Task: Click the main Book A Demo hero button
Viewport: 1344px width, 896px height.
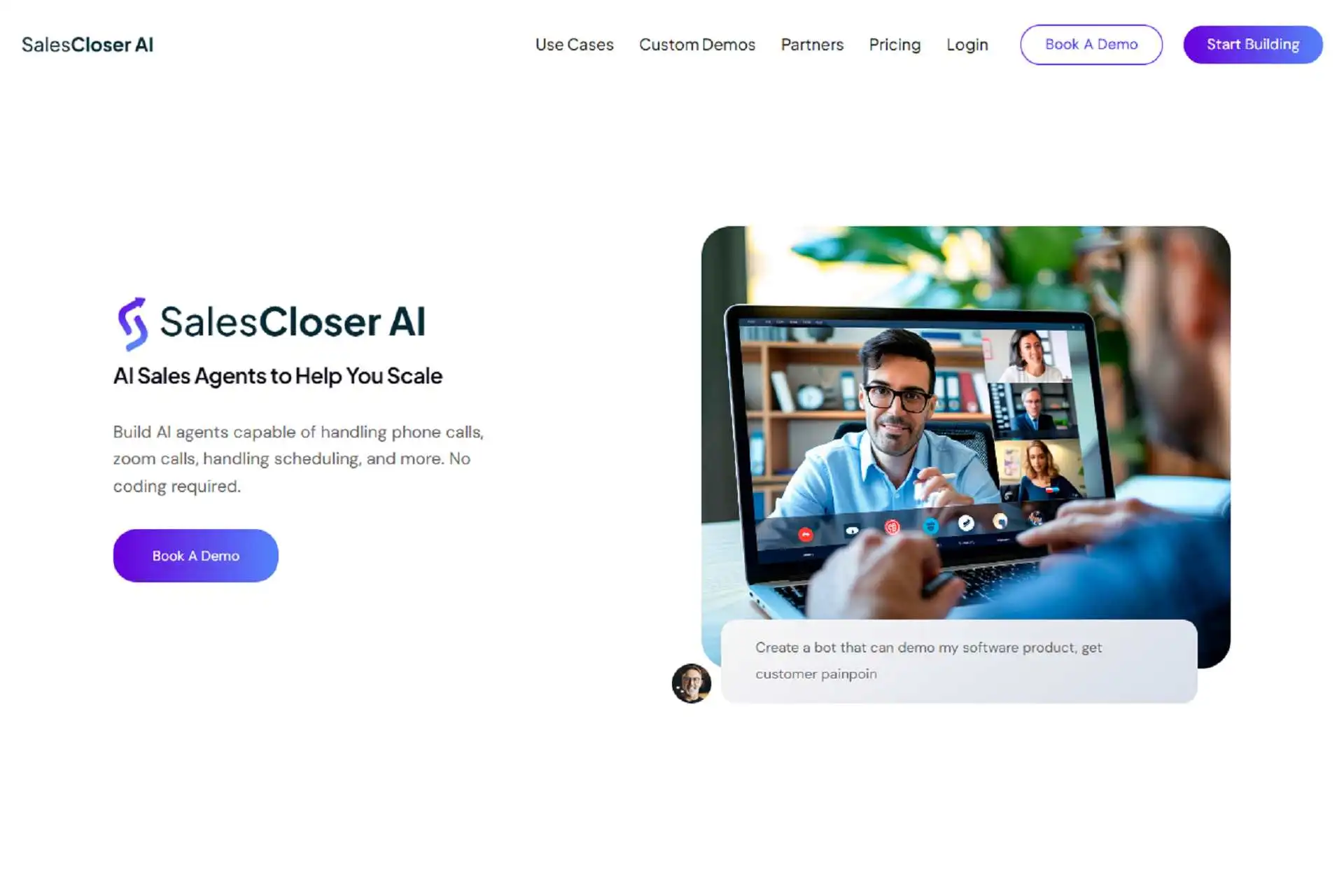Action: pos(195,555)
